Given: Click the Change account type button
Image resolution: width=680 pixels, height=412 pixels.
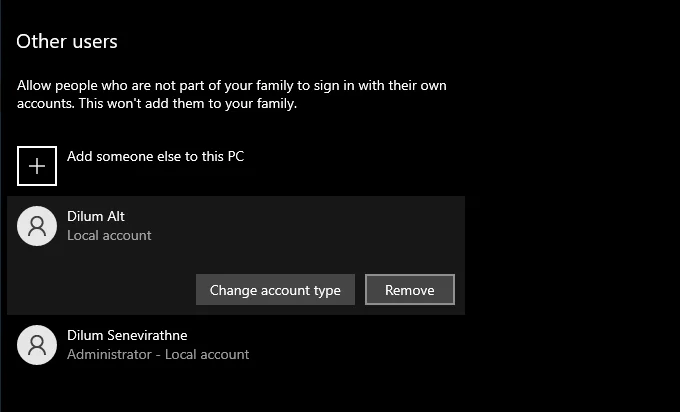Looking at the screenshot, I should click(275, 289).
